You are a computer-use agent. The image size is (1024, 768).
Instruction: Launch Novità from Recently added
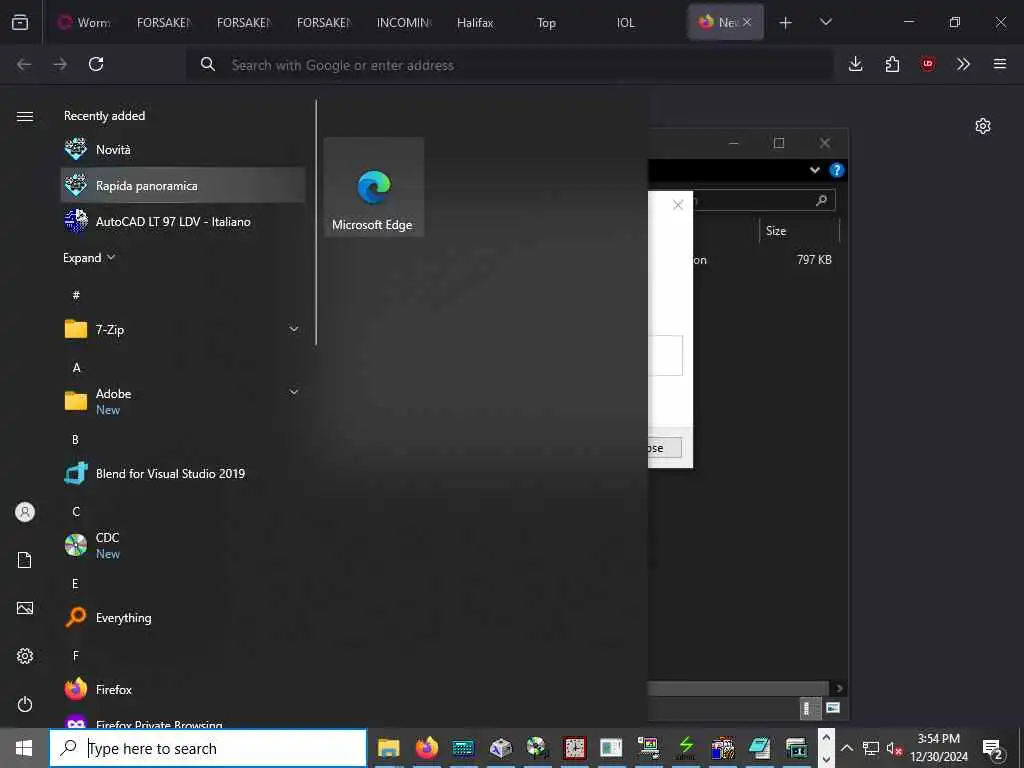coord(183,150)
